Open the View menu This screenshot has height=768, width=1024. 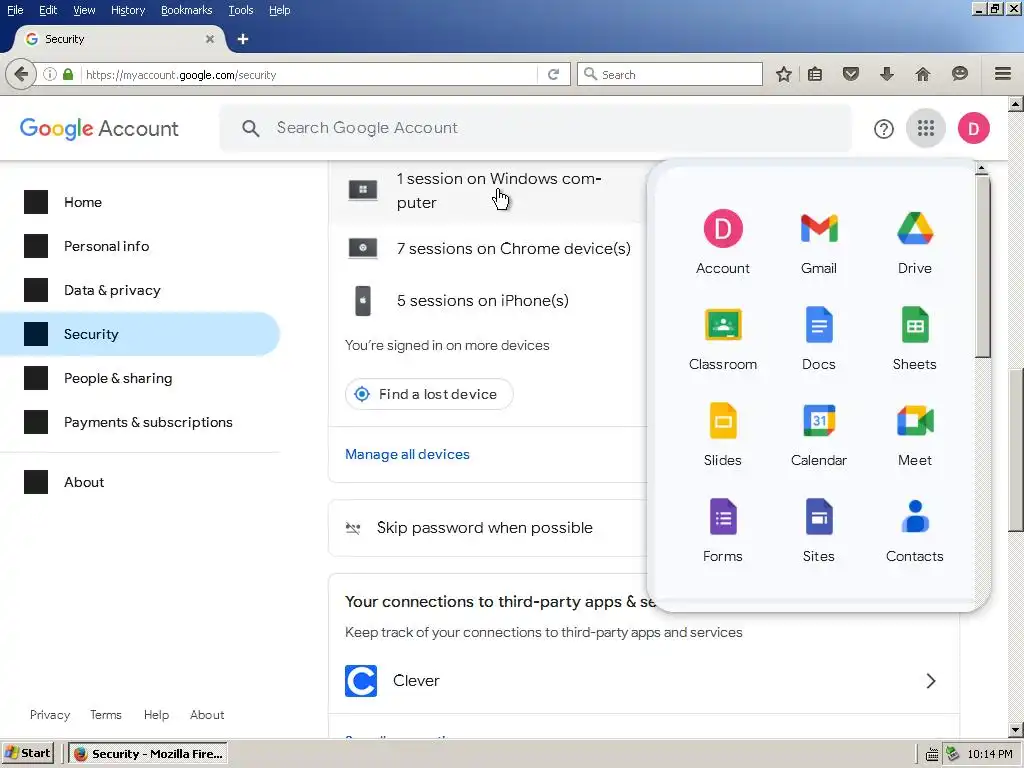click(84, 10)
